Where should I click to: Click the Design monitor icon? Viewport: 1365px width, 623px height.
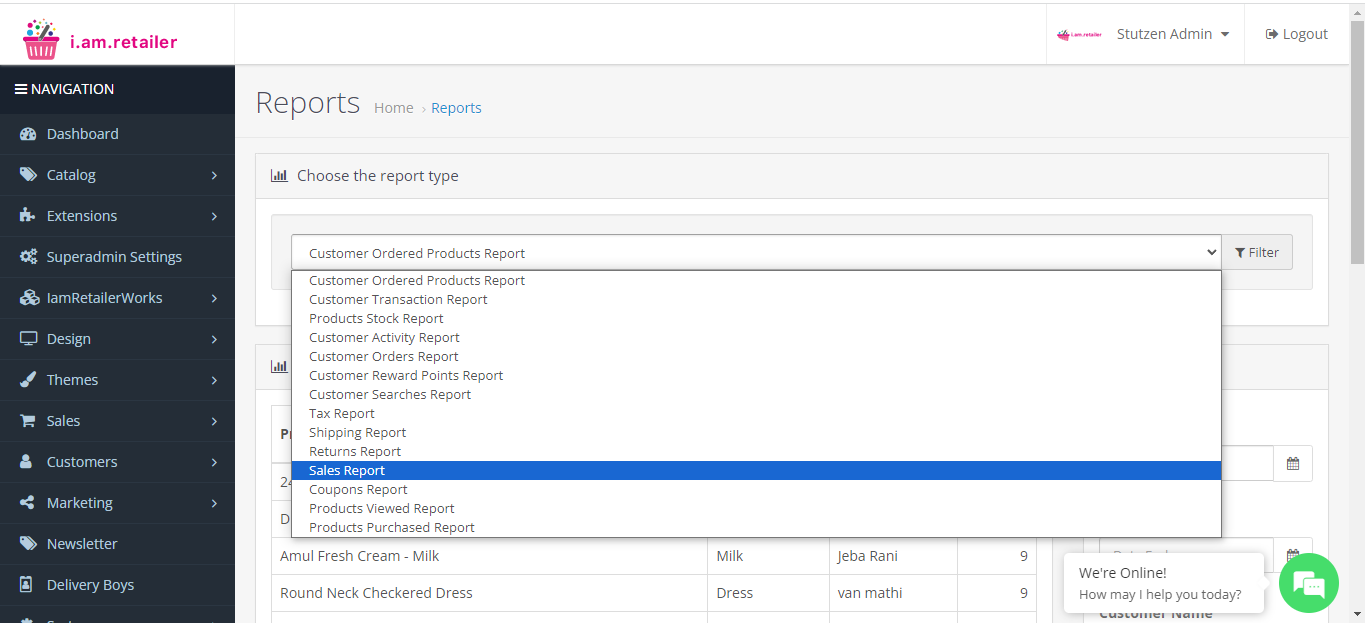coord(28,339)
